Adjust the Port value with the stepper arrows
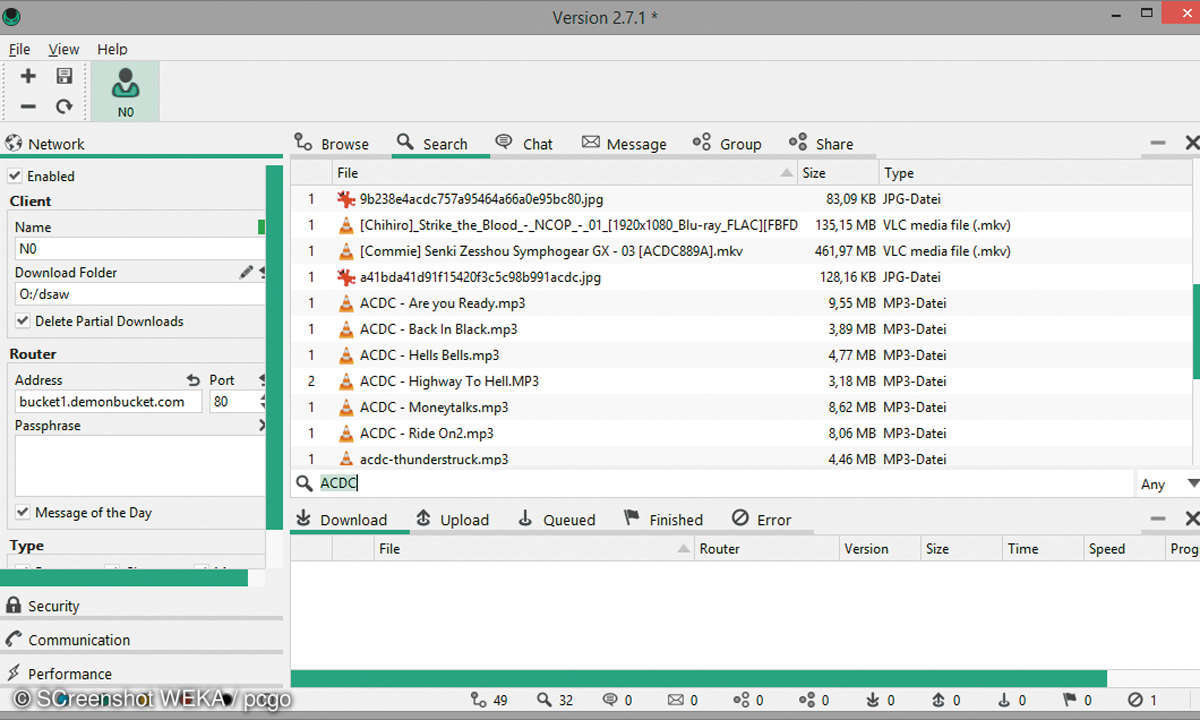1200x720 pixels. tap(263, 401)
